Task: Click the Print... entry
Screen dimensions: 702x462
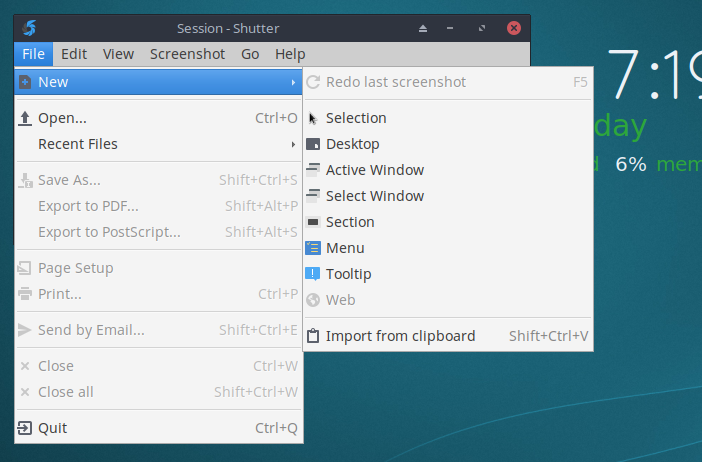Action: click(x=158, y=294)
